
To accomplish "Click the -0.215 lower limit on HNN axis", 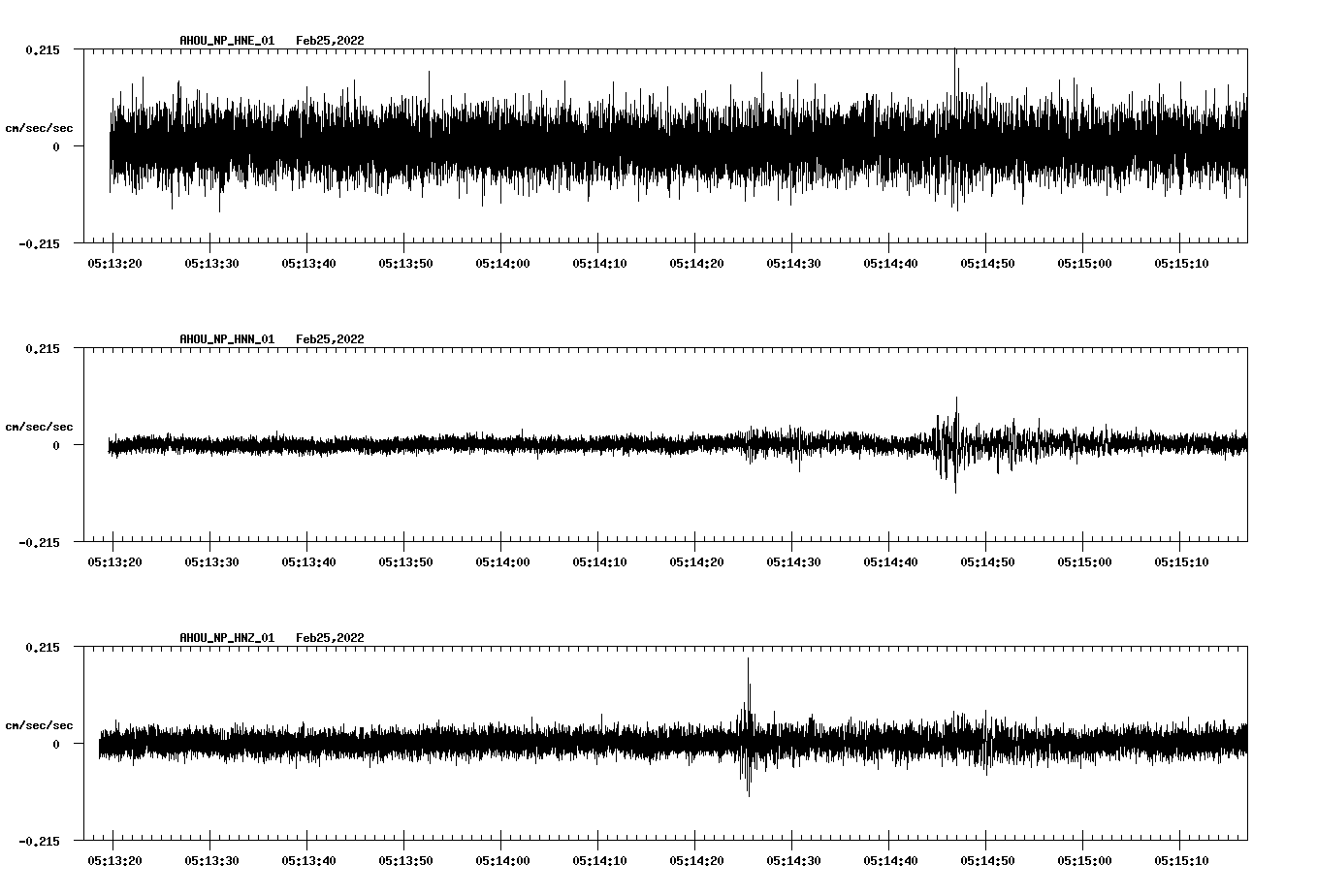I will [38, 542].
